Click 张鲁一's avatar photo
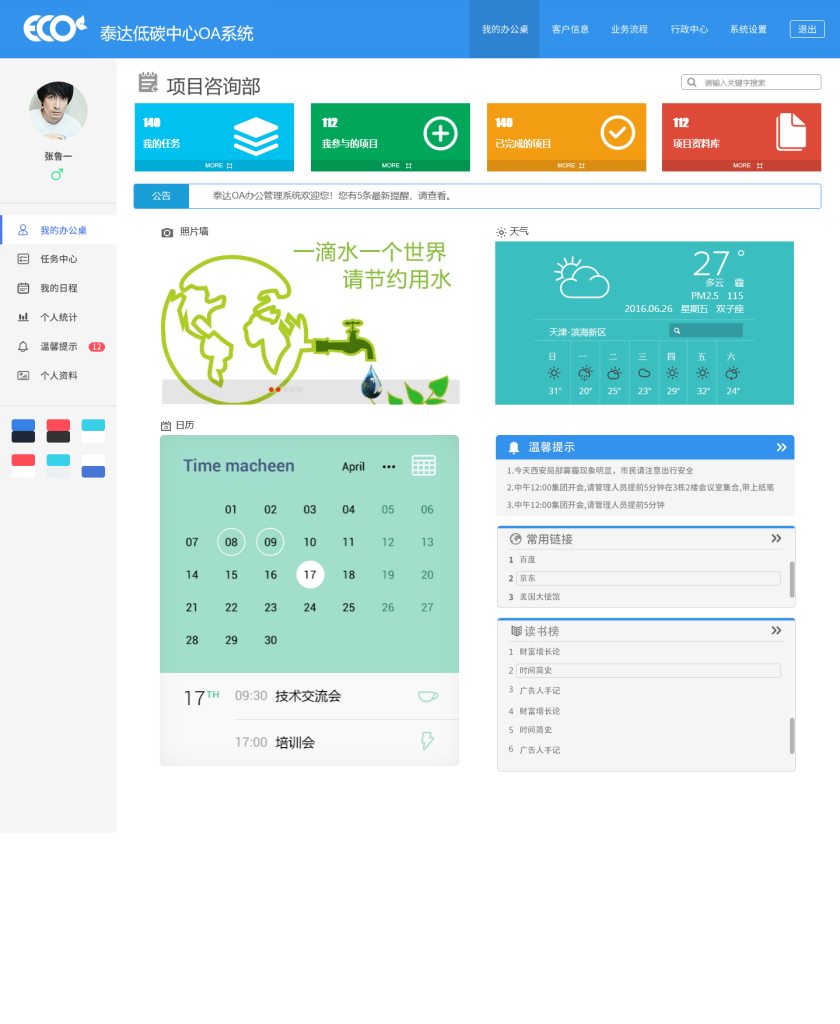Screen dimensions: 840x1024 tap(57, 110)
